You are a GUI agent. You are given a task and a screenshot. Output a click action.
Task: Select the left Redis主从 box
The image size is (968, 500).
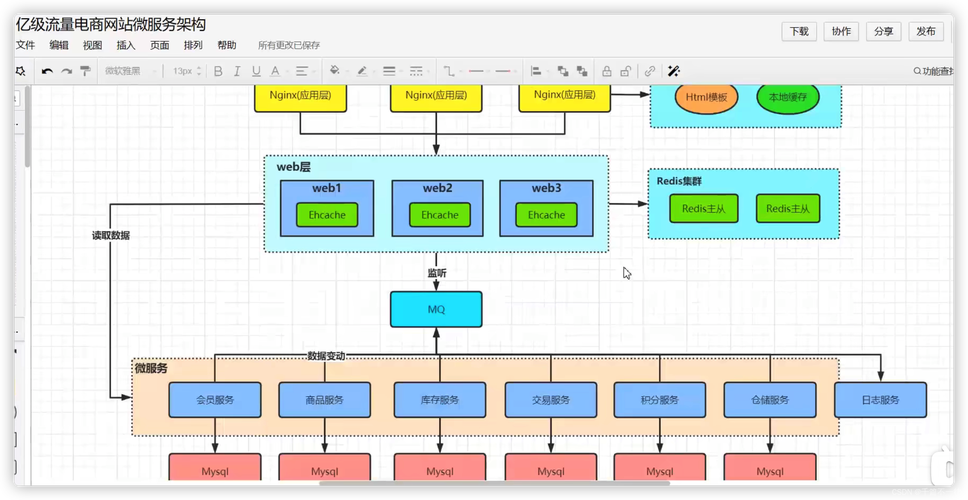point(703,209)
